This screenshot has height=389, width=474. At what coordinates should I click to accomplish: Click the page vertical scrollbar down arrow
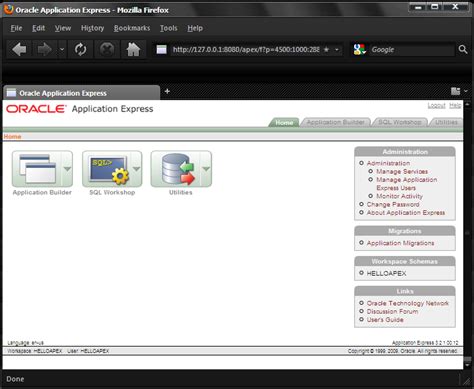[x=467, y=365]
